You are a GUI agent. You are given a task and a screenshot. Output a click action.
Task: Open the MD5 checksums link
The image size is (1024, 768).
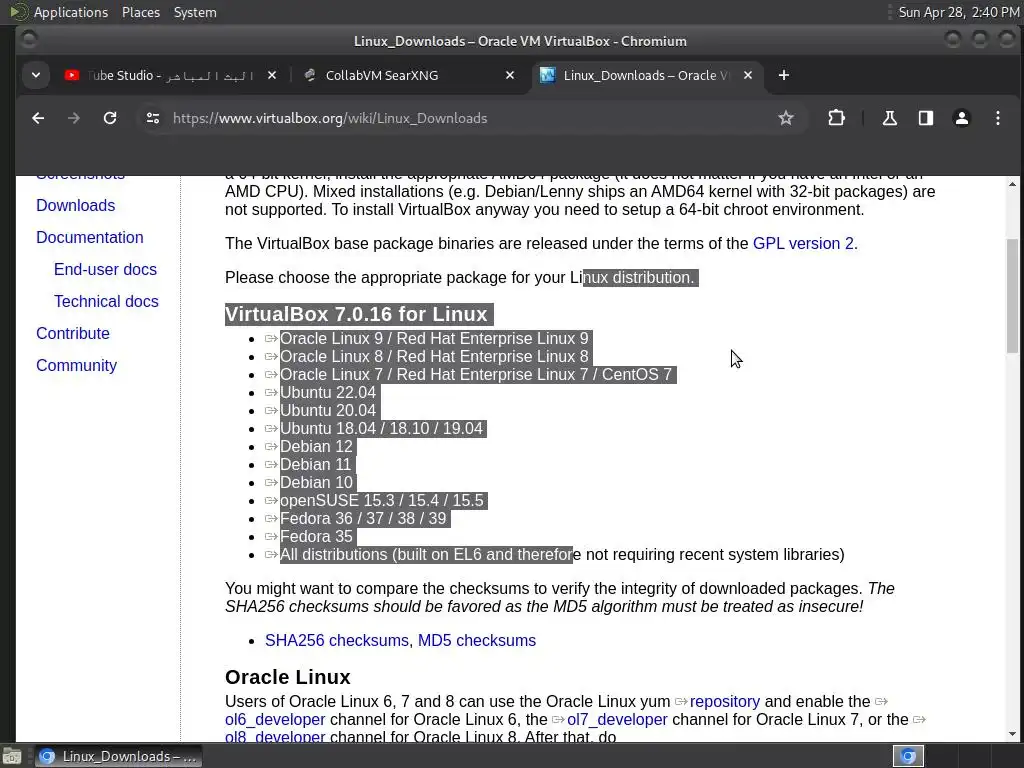point(477,641)
